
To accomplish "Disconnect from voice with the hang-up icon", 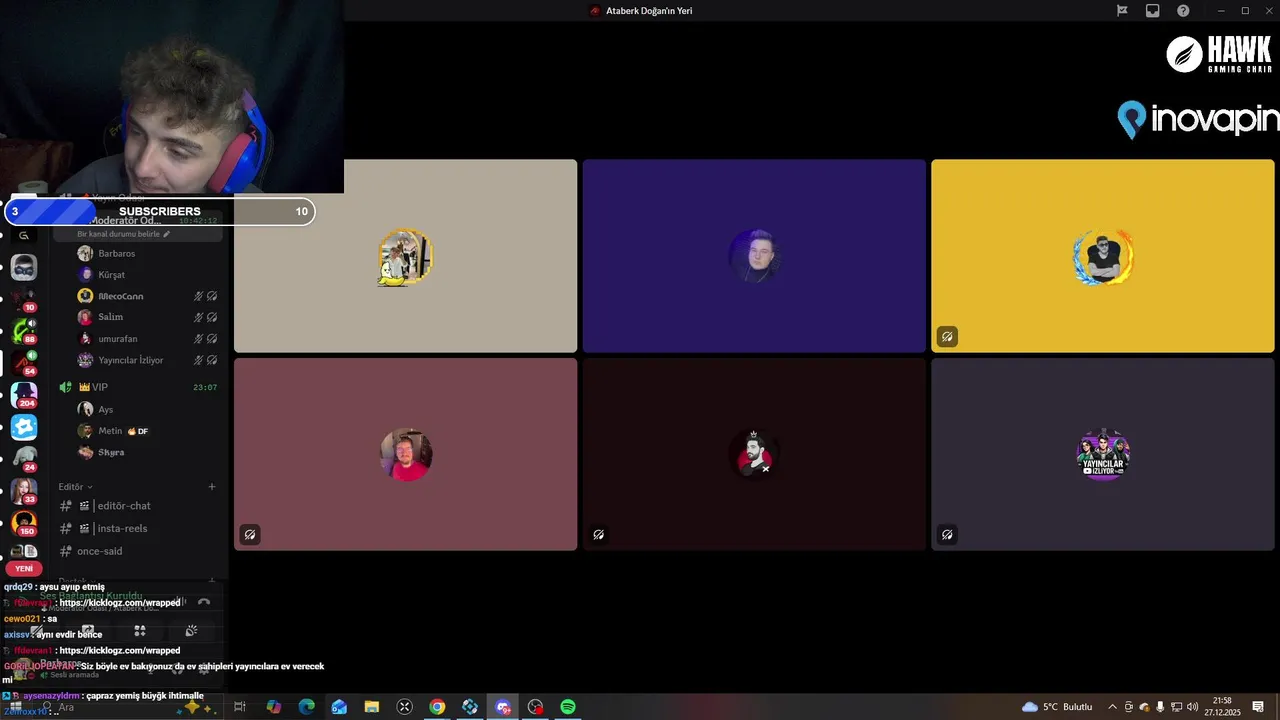I will coord(204,602).
